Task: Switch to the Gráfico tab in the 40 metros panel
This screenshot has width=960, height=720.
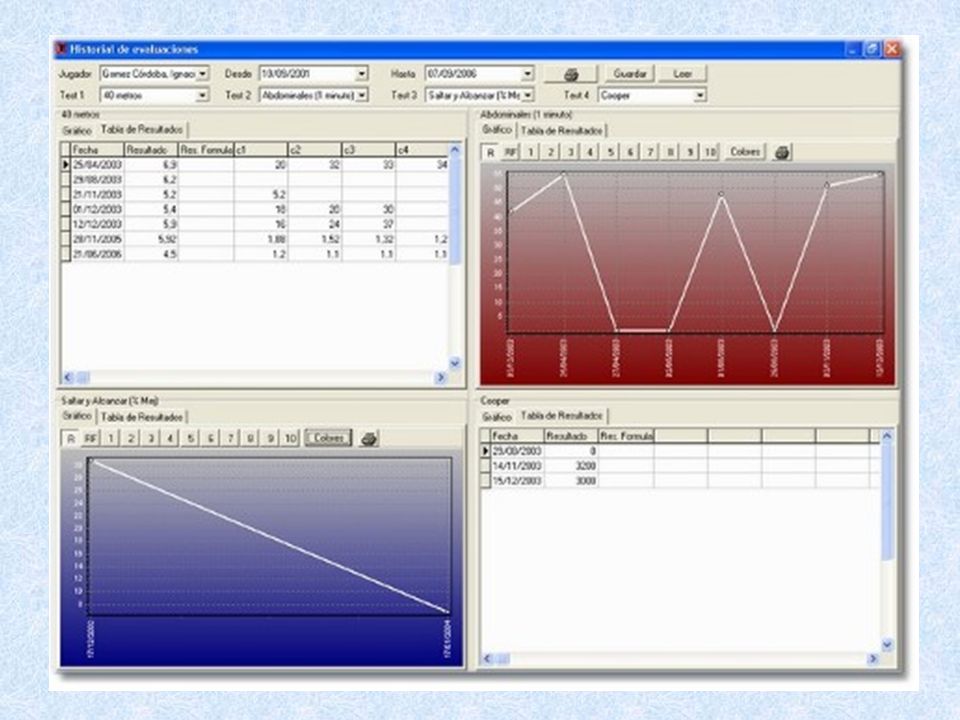Action: coord(77,130)
